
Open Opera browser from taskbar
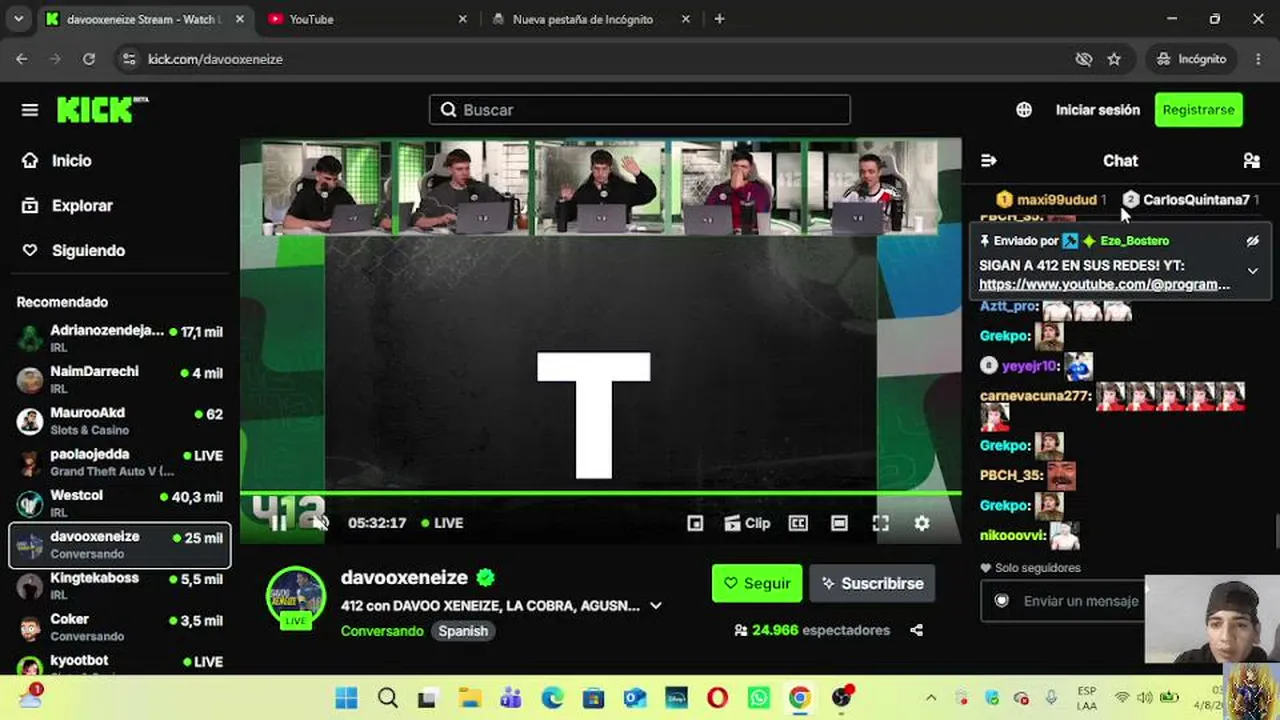[x=717, y=698]
